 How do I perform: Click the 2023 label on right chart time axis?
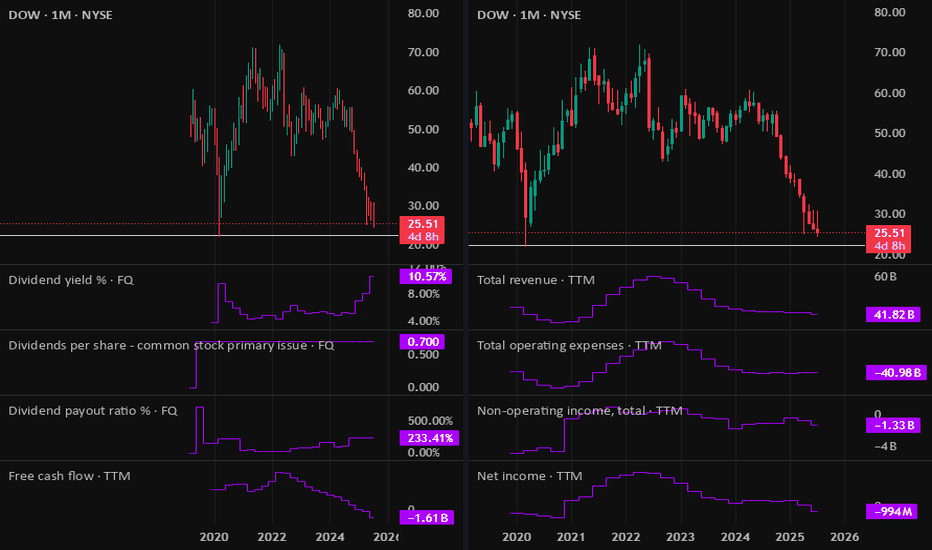click(x=680, y=537)
